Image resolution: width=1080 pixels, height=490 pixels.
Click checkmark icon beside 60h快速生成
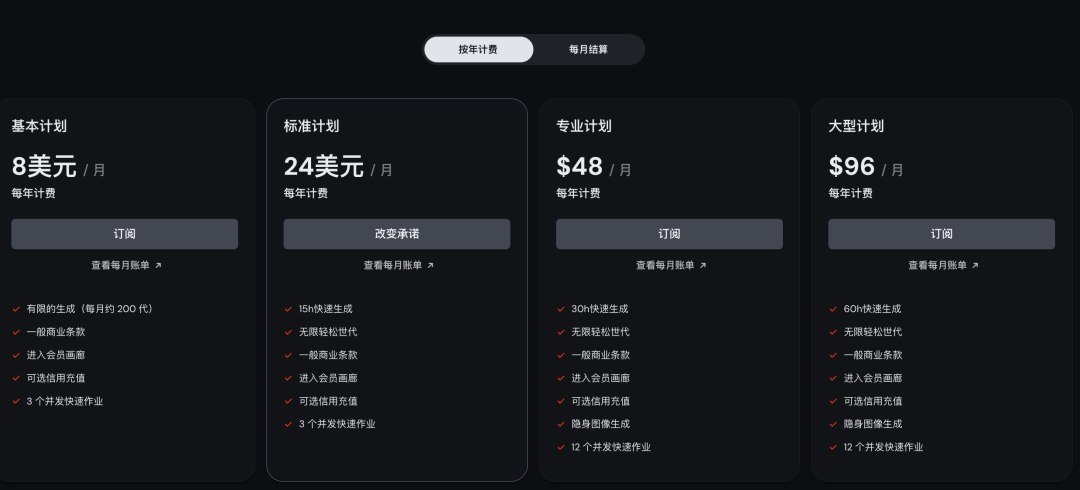click(833, 309)
